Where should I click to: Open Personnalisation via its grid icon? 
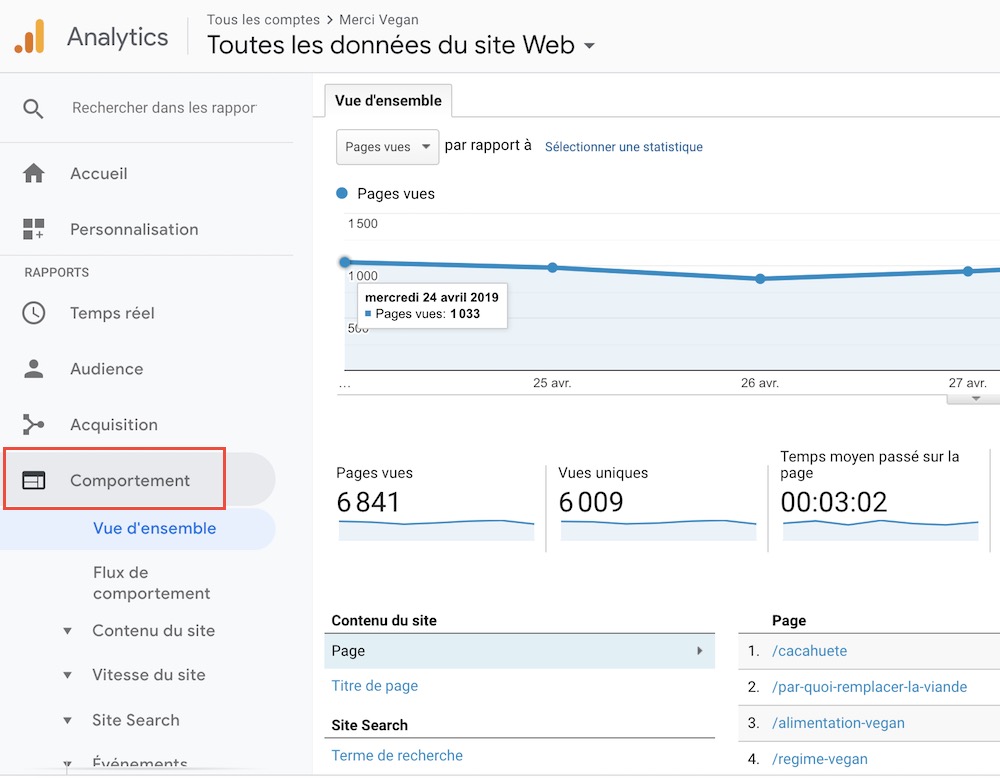point(33,229)
